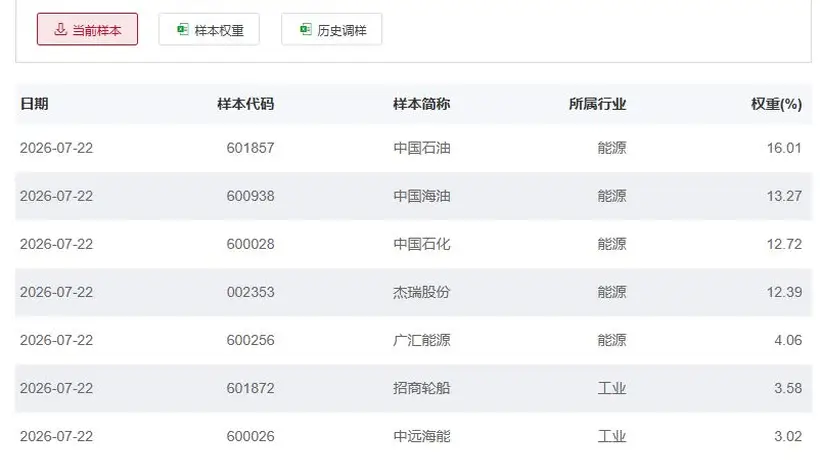Click the date in 中国石化 row
Viewport: 820px width, 460px height.
tap(56, 244)
